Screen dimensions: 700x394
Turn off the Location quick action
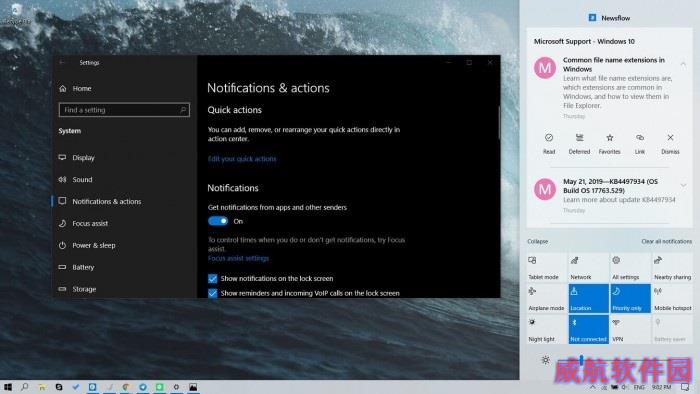point(588,299)
